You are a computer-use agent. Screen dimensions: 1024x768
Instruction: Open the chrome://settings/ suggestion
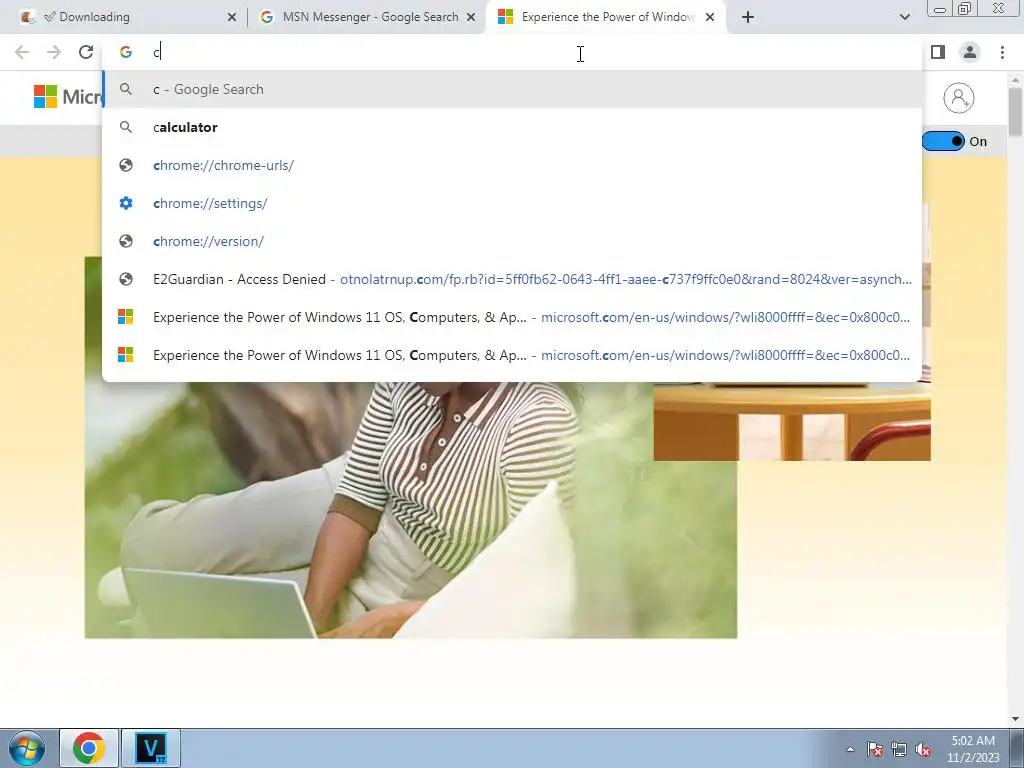512,203
